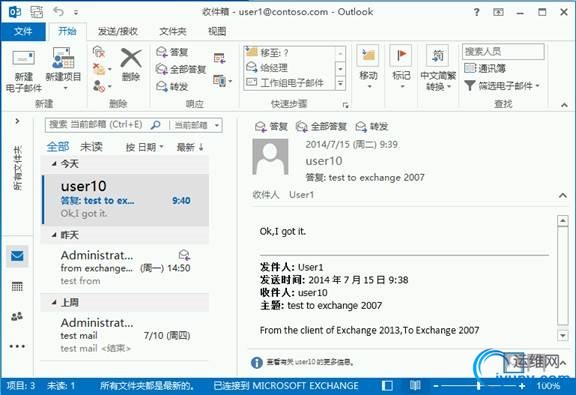
Task: Delete the message with the 删除 X icon
Action: pyautogui.click(x=131, y=64)
